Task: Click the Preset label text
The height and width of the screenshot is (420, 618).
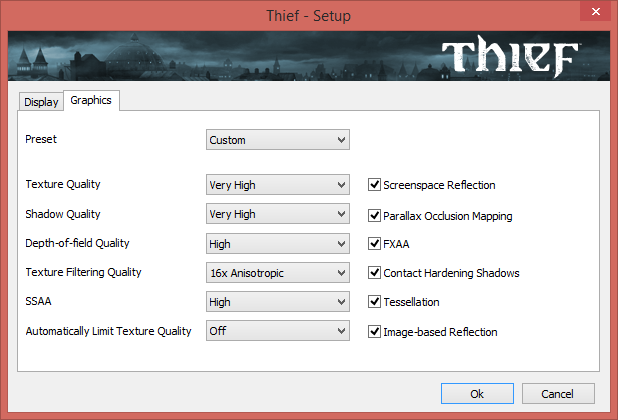Action: pyautogui.click(x=41, y=139)
